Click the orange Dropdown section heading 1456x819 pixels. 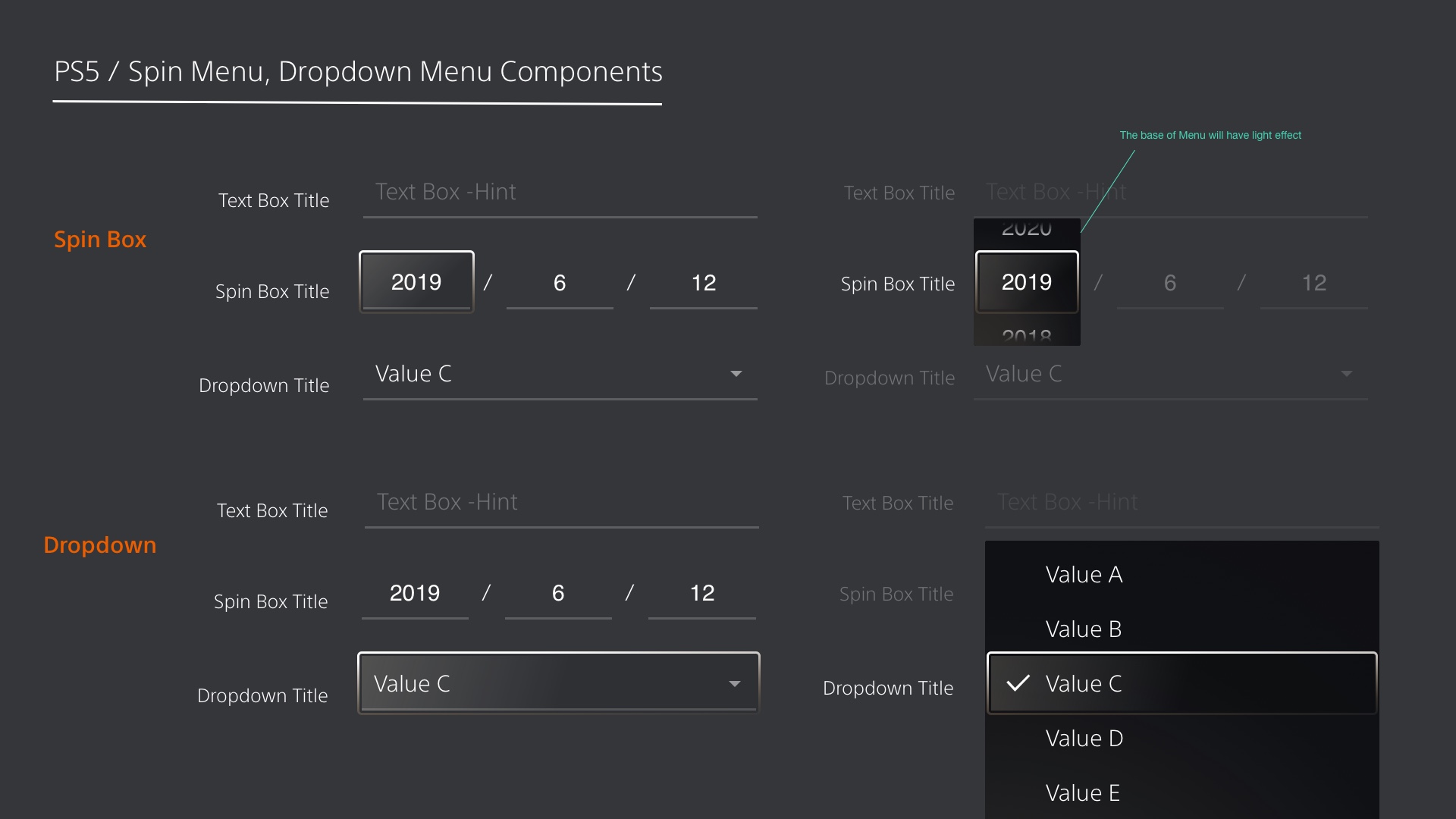[x=100, y=545]
